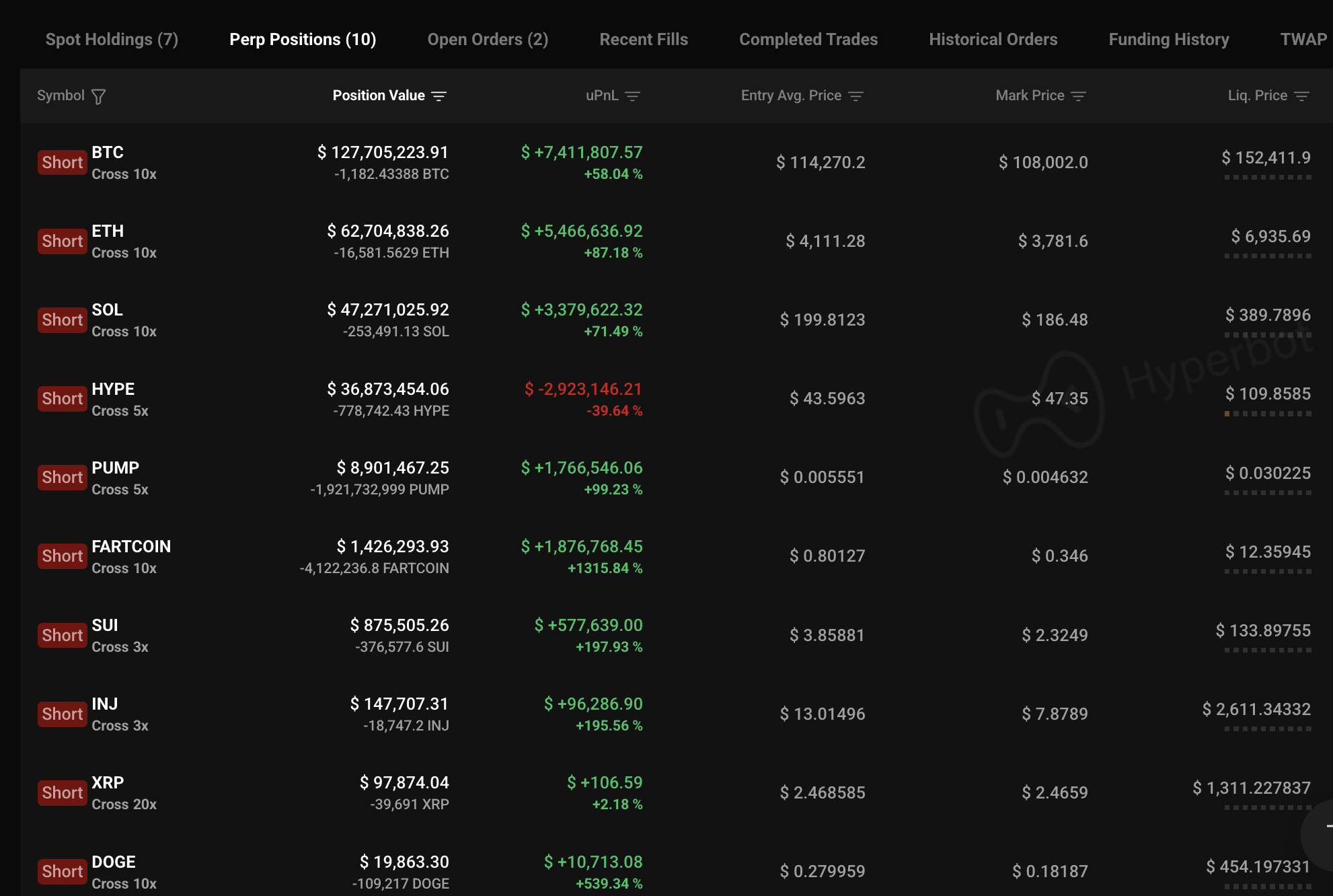Click the Liq. Price sort icon
Image resolution: width=1333 pixels, height=896 pixels.
click(x=1301, y=96)
